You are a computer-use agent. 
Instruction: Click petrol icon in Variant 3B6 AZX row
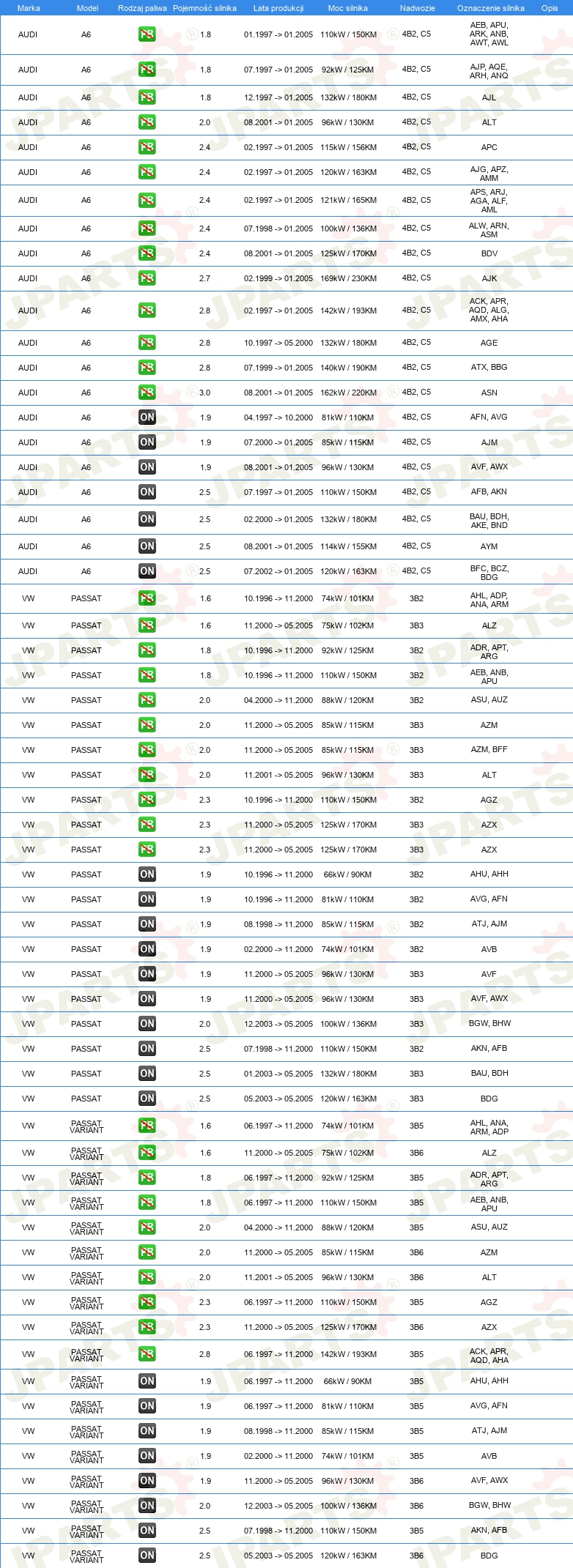click(147, 1327)
